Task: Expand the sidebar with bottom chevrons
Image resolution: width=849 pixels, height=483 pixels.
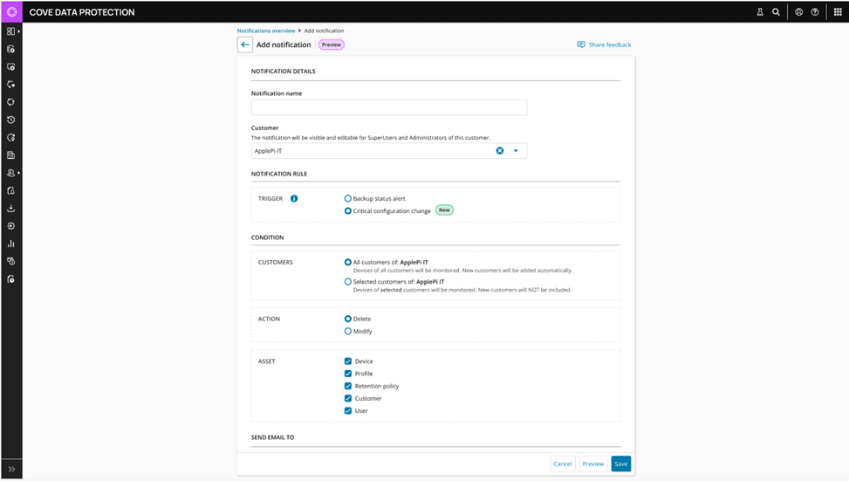Action: [x=11, y=469]
